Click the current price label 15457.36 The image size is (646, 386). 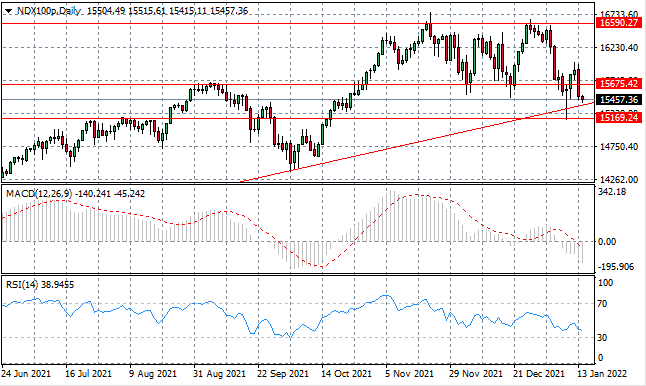point(618,100)
